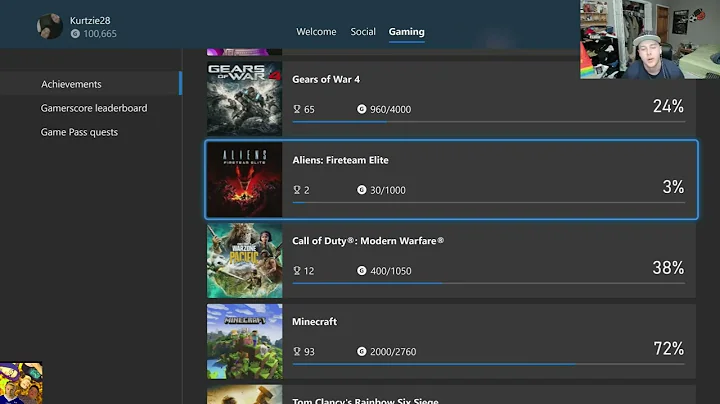Viewport: 720px width, 404px height.
Task: Click the Minecraft progress bar
Action: tap(489, 365)
